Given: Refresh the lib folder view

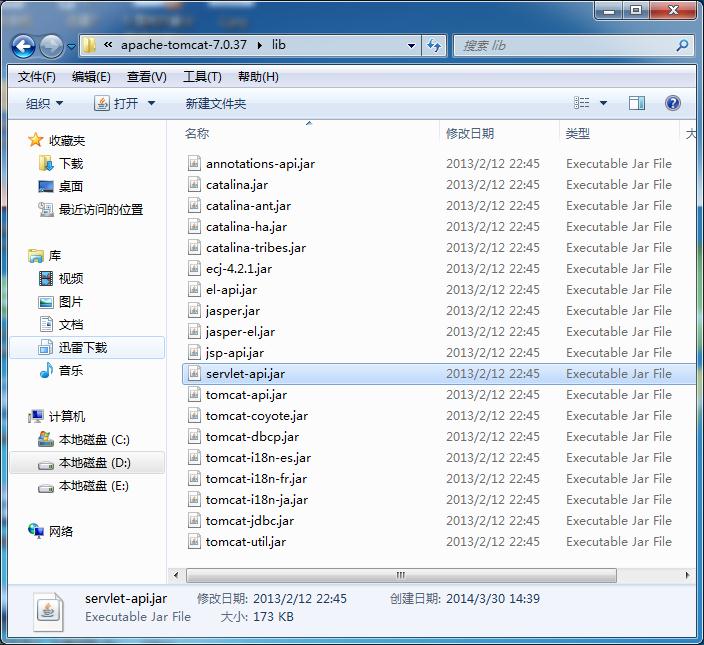Looking at the screenshot, I should tap(434, 46).
